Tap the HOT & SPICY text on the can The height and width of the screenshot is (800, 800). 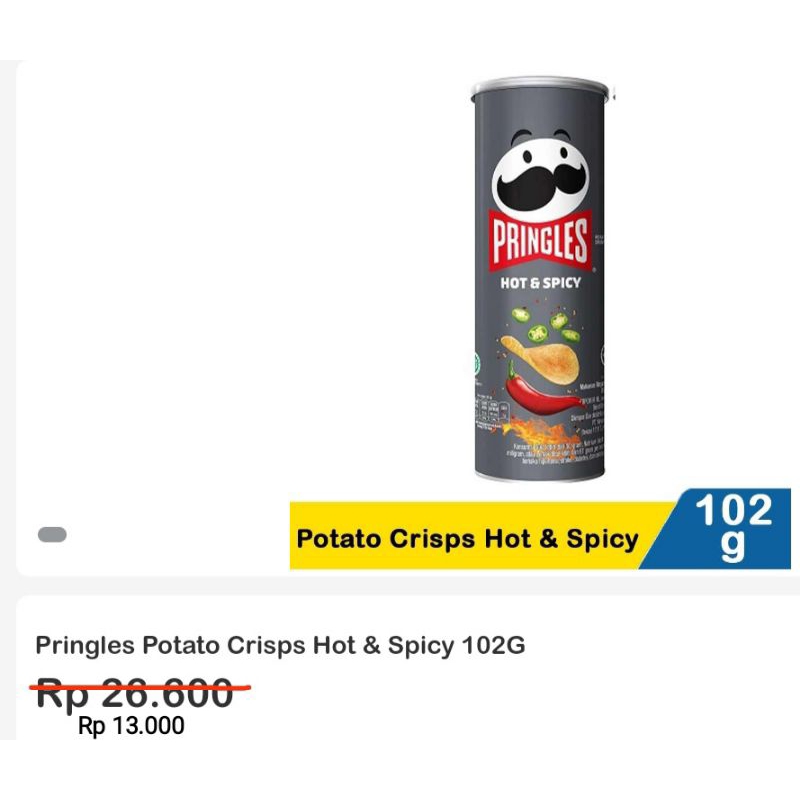[540, 283]
